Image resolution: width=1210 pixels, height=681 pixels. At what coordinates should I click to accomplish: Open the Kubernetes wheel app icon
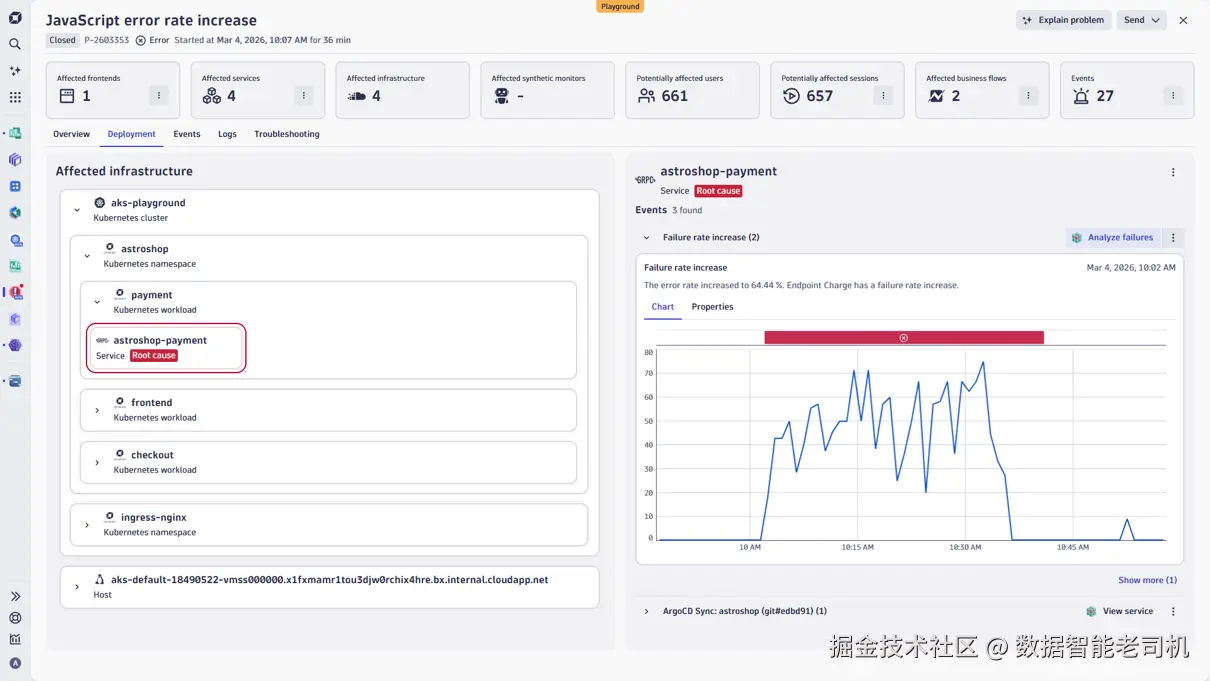(15, 240)
